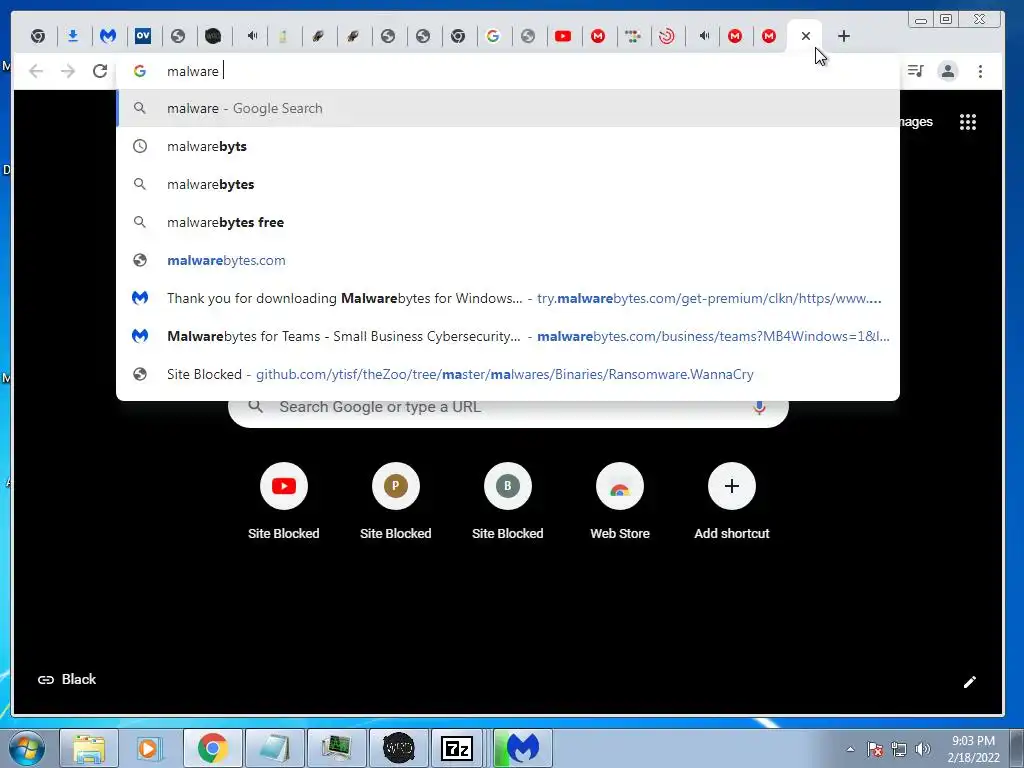Reload the current page
Viewport: 1024px width, 768px height.
click(x=100, y=71)
